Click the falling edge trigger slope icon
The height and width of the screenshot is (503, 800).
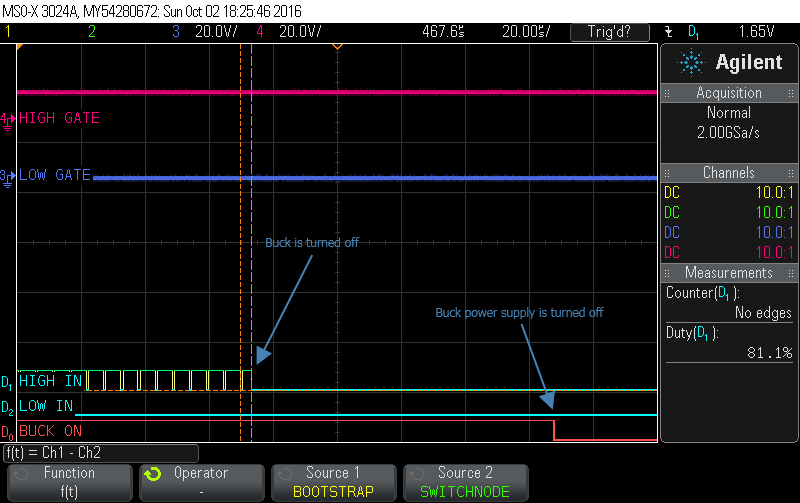point(668,32)
